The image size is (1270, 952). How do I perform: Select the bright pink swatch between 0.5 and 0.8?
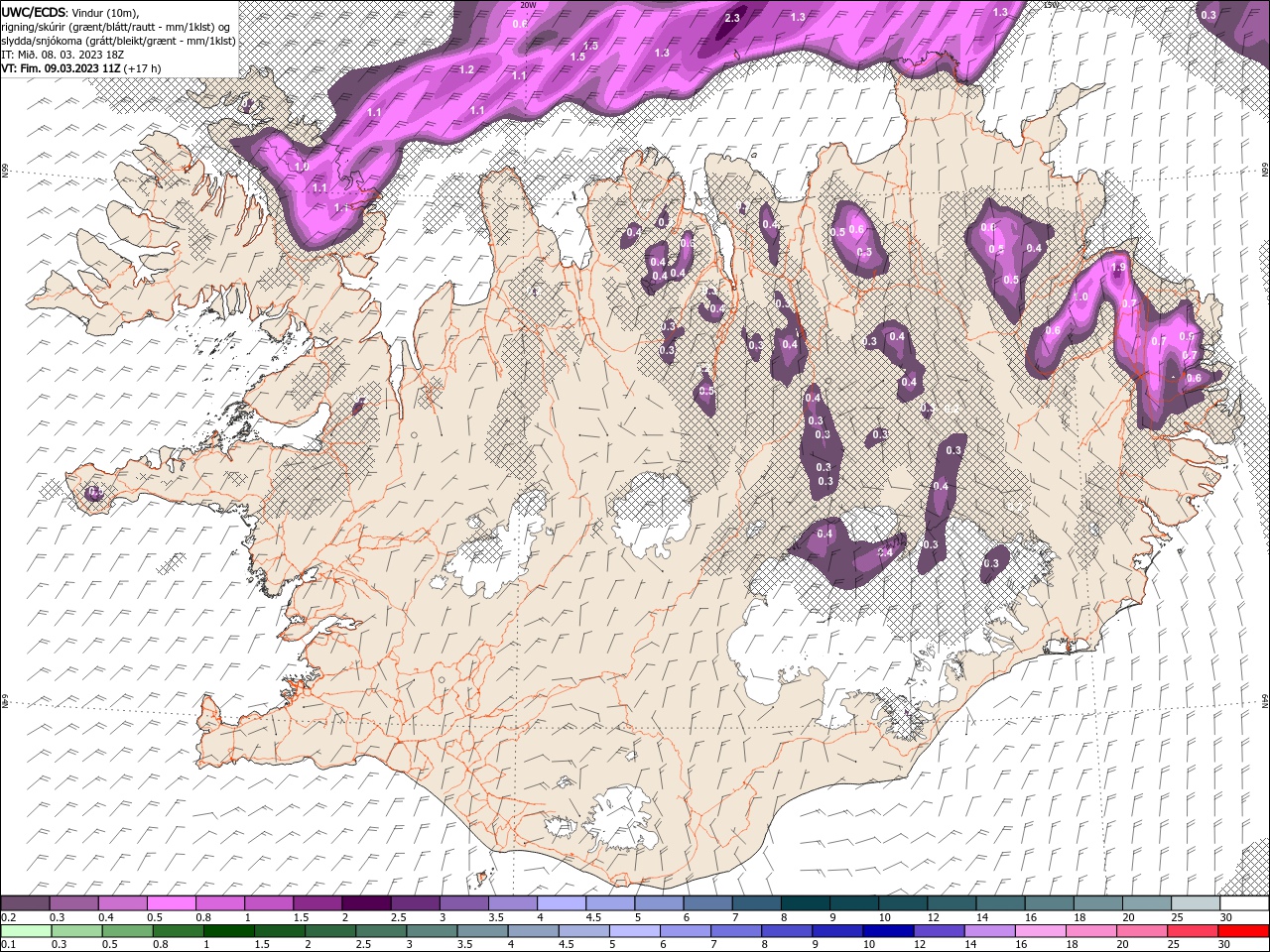172,903
